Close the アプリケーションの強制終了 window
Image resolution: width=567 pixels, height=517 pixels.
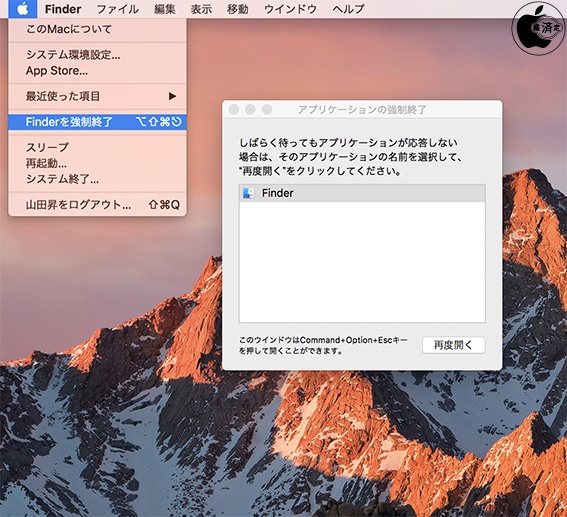click(234, 109)
